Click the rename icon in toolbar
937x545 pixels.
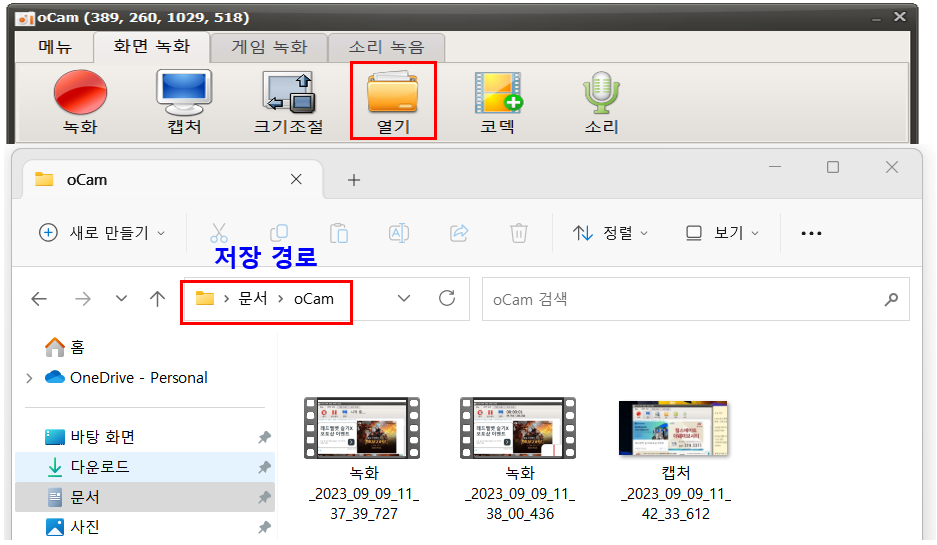pos(399,232)
